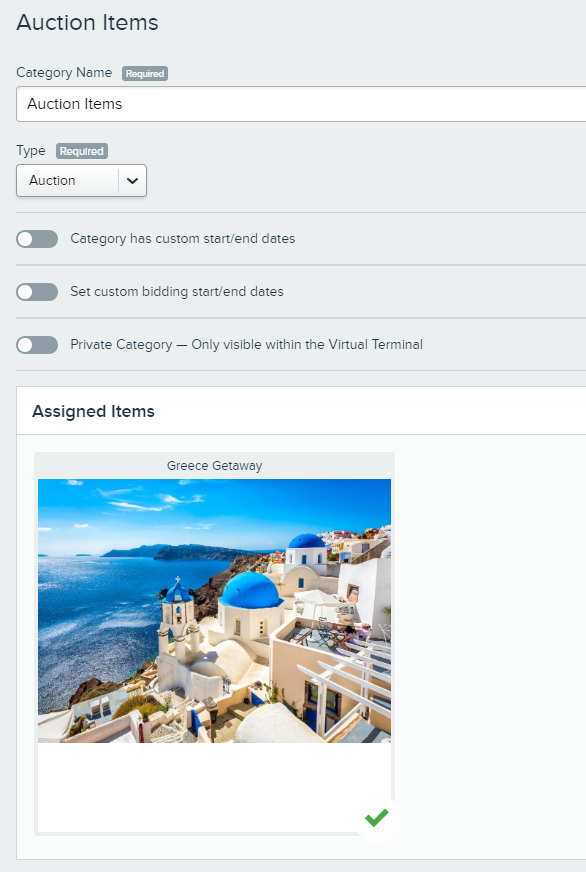This screenshot has width=586, height=872.
Task: Click the Greece Getaway item title
Action: [x=215, y=465]
